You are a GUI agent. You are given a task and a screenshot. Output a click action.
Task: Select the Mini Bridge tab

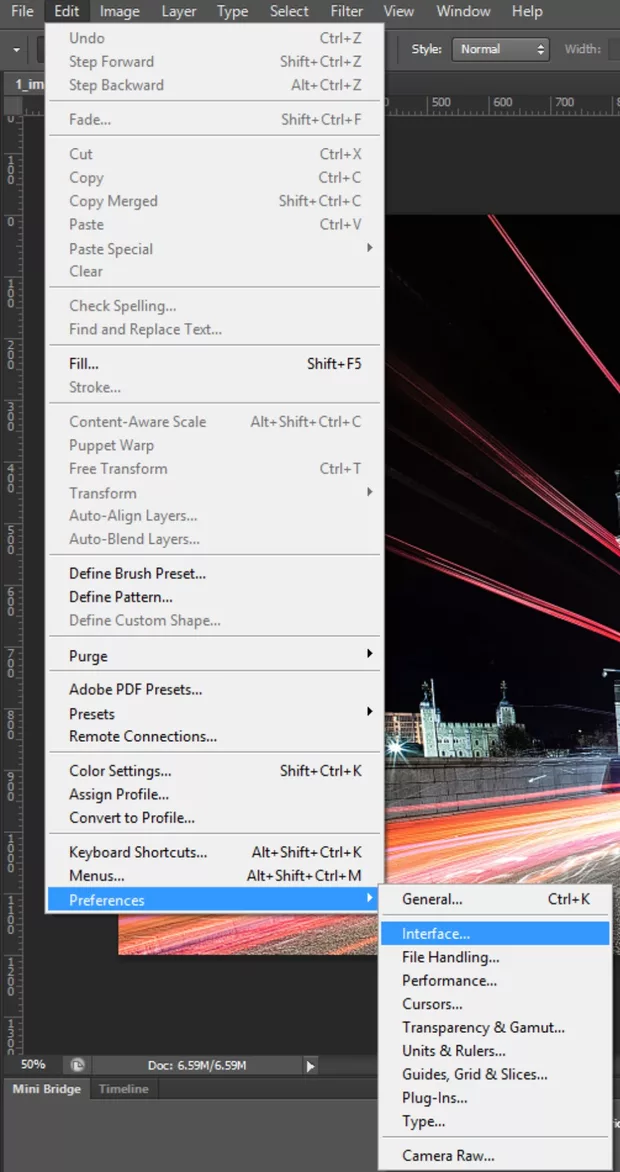point(46,1089)
